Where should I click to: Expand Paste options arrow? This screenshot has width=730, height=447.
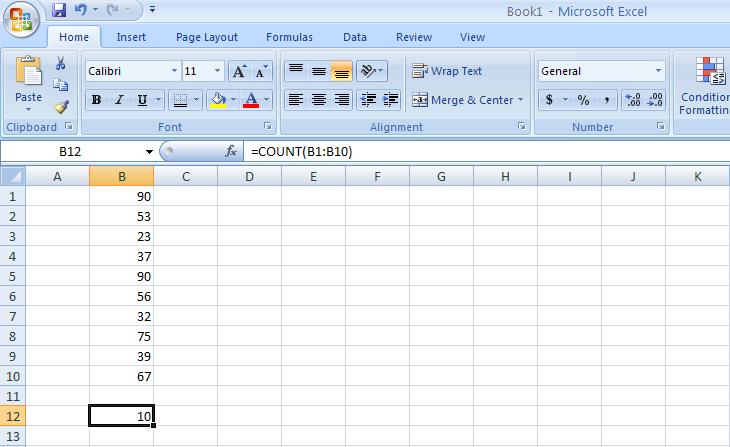(x=28, y=109)
